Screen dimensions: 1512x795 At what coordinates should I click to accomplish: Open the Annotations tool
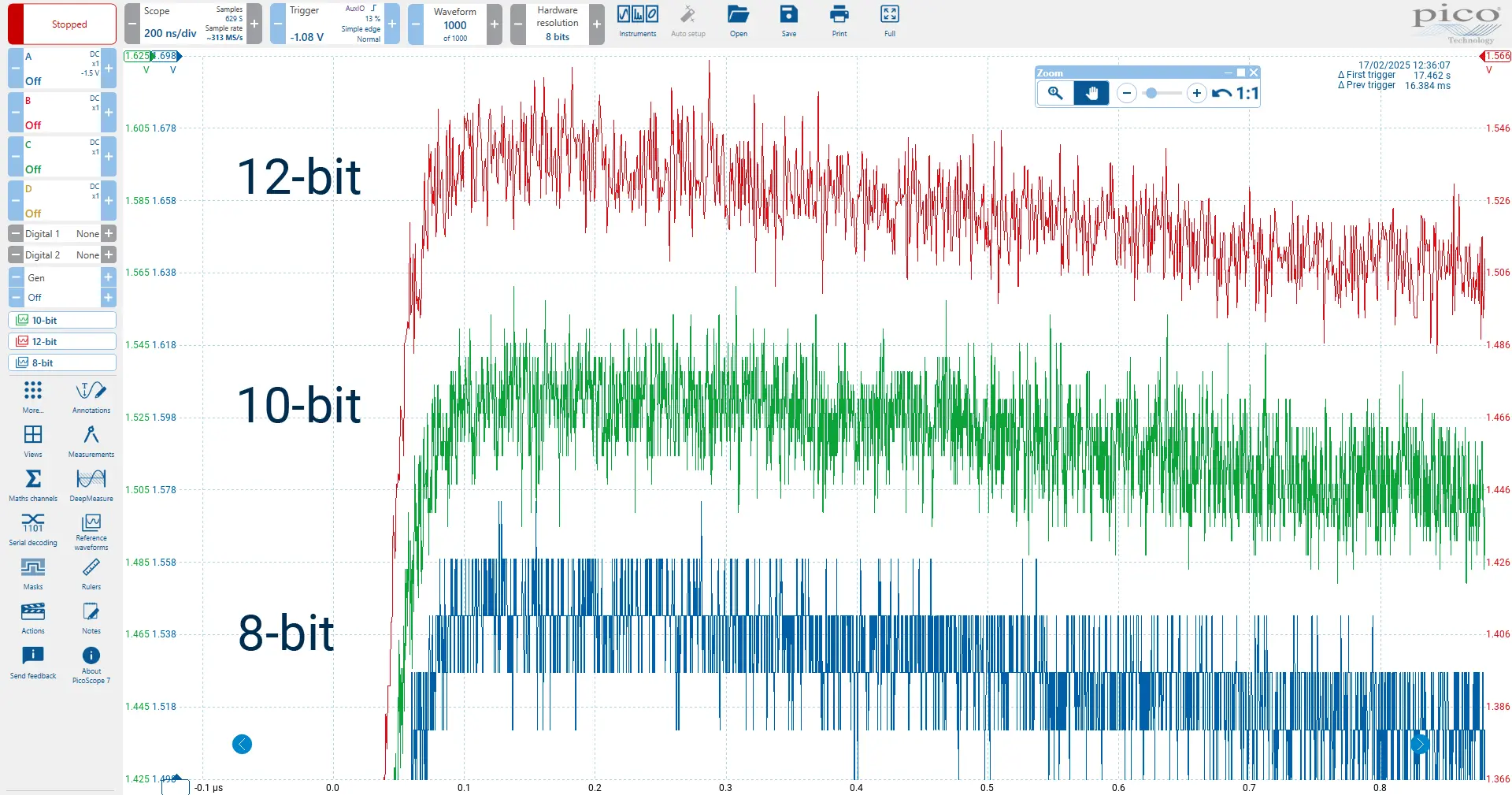pos(91,396)
